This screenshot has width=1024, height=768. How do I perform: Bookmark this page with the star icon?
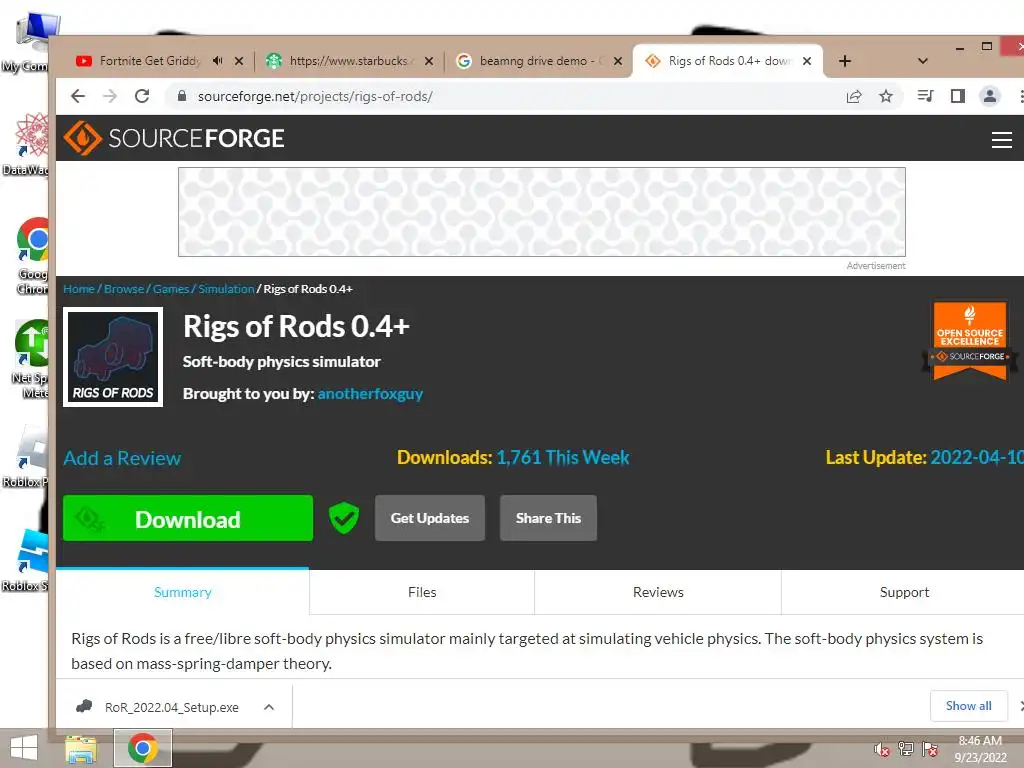[x=886, y=97]
